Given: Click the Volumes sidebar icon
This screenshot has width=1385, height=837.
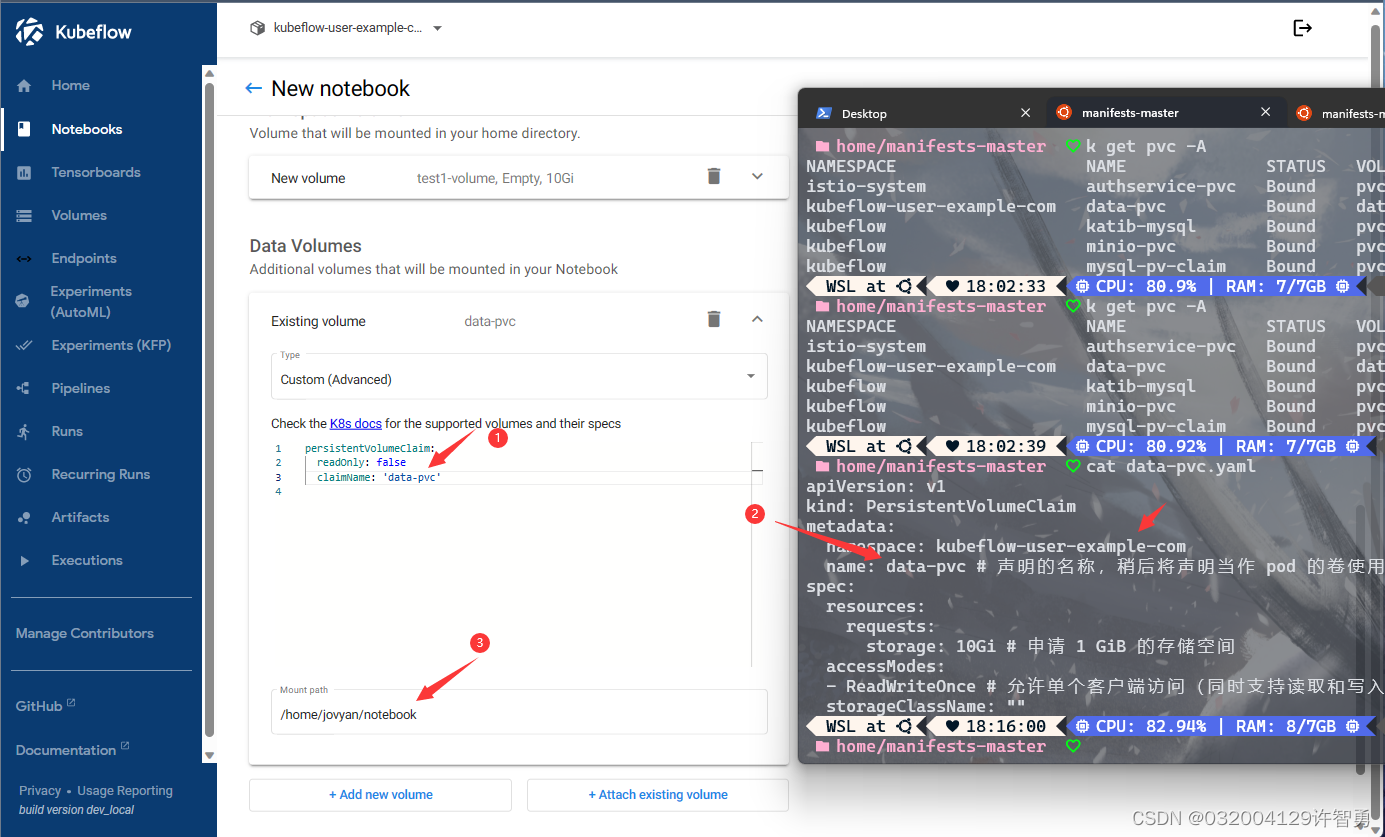Looking at the screenshot, I should [x=24, y=215].
